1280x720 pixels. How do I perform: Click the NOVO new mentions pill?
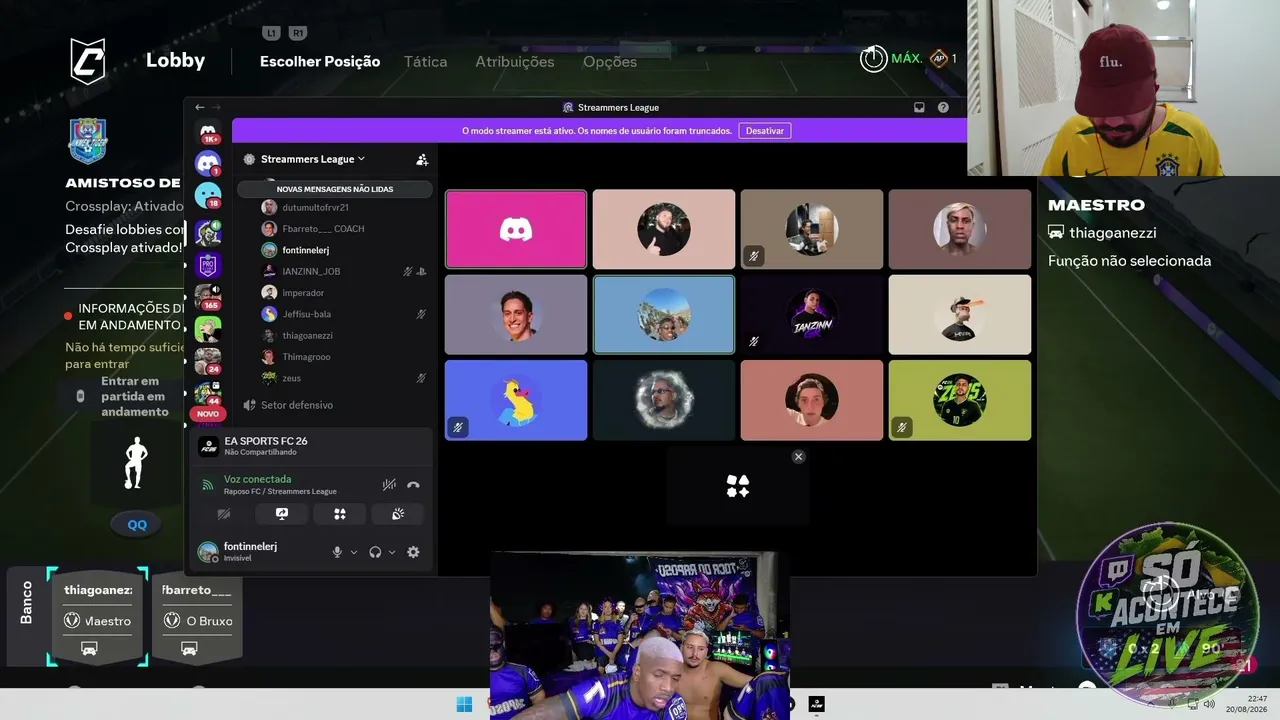click(x=208, y=414)
